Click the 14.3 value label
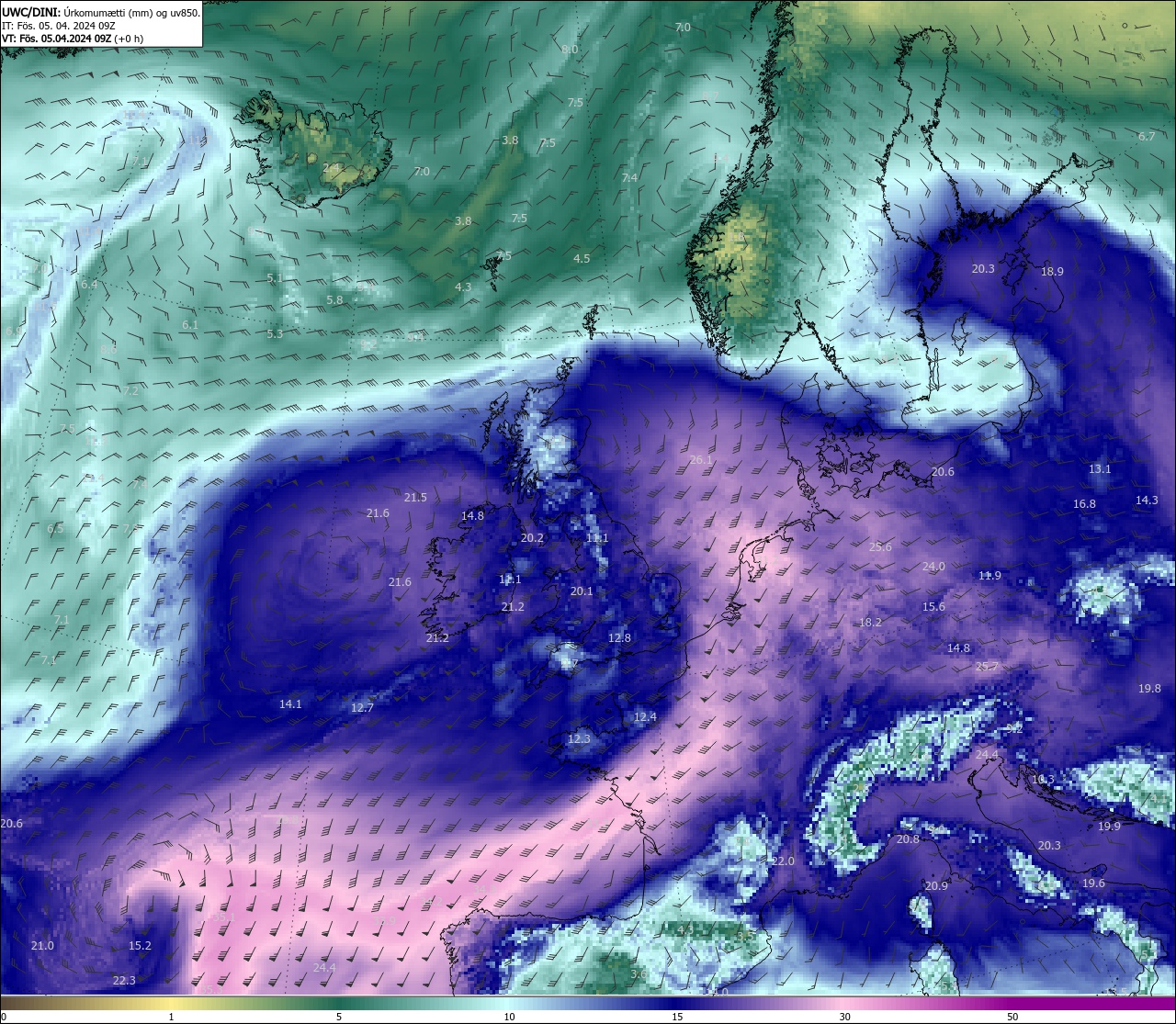The width and height of the screenshot is (1176, 1024). click(x=1147, y=500)
